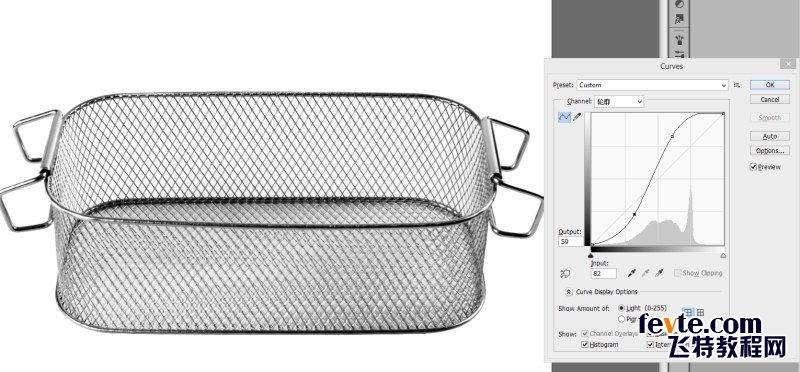Collapse Curve Display Options
The height and width of the screenshot is (372, 800).
coord(569,292)
